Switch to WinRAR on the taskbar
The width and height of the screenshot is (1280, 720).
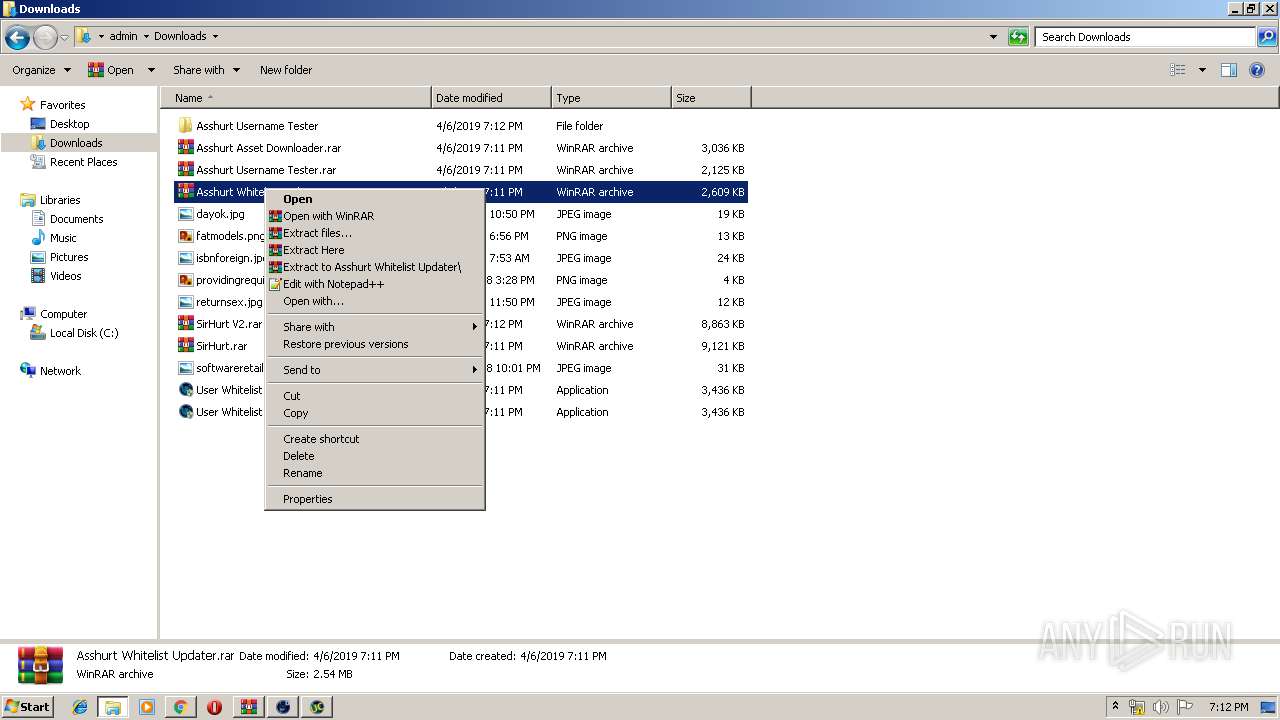click(249, 707)
